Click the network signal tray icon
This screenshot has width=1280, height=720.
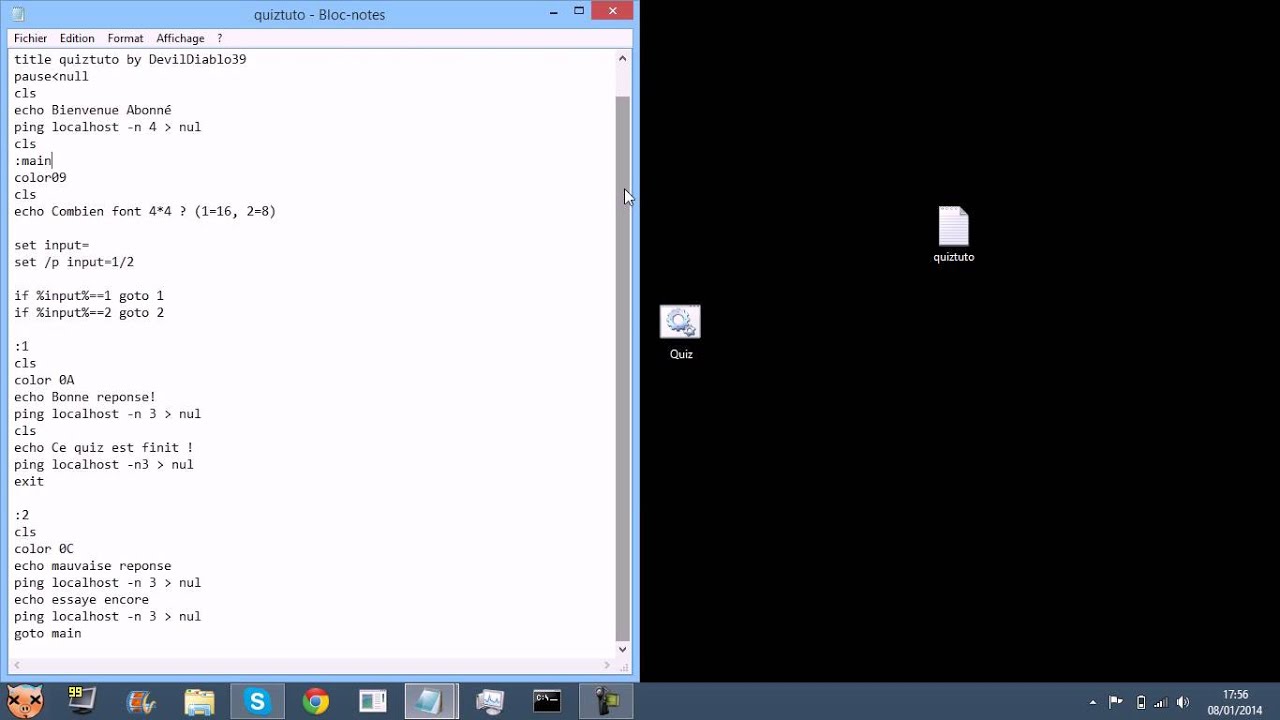point(1161,702)
